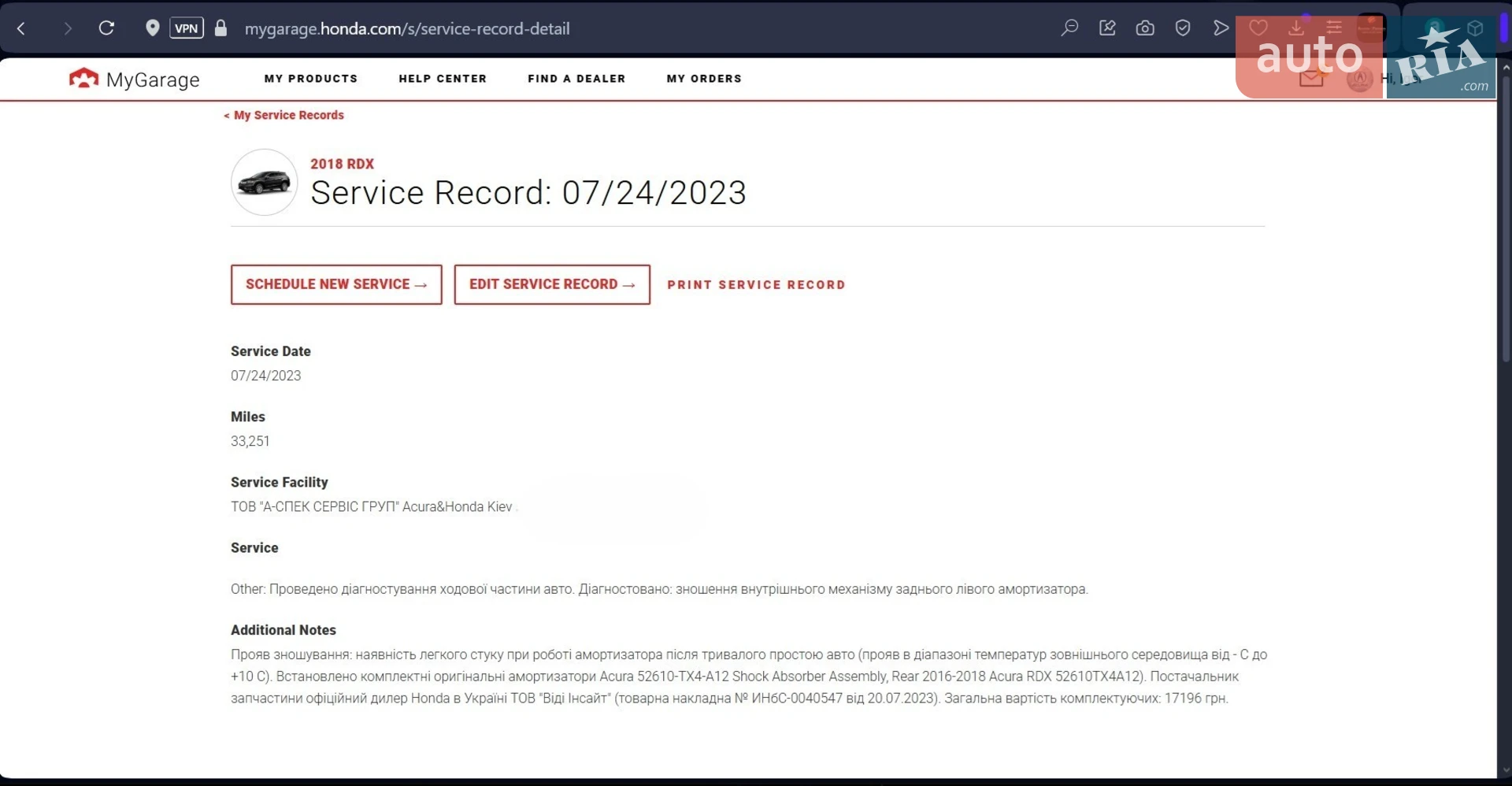Viewport: 1512px width, 786px height.
Task: Open the send arrow icon in the toolbar
Action: (x=1221, y=28)
